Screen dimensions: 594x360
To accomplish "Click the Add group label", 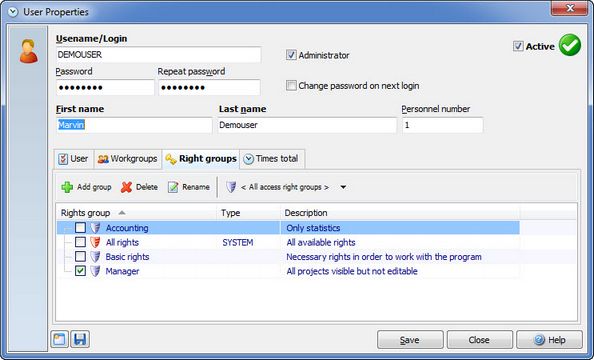I will coord(94,187).
